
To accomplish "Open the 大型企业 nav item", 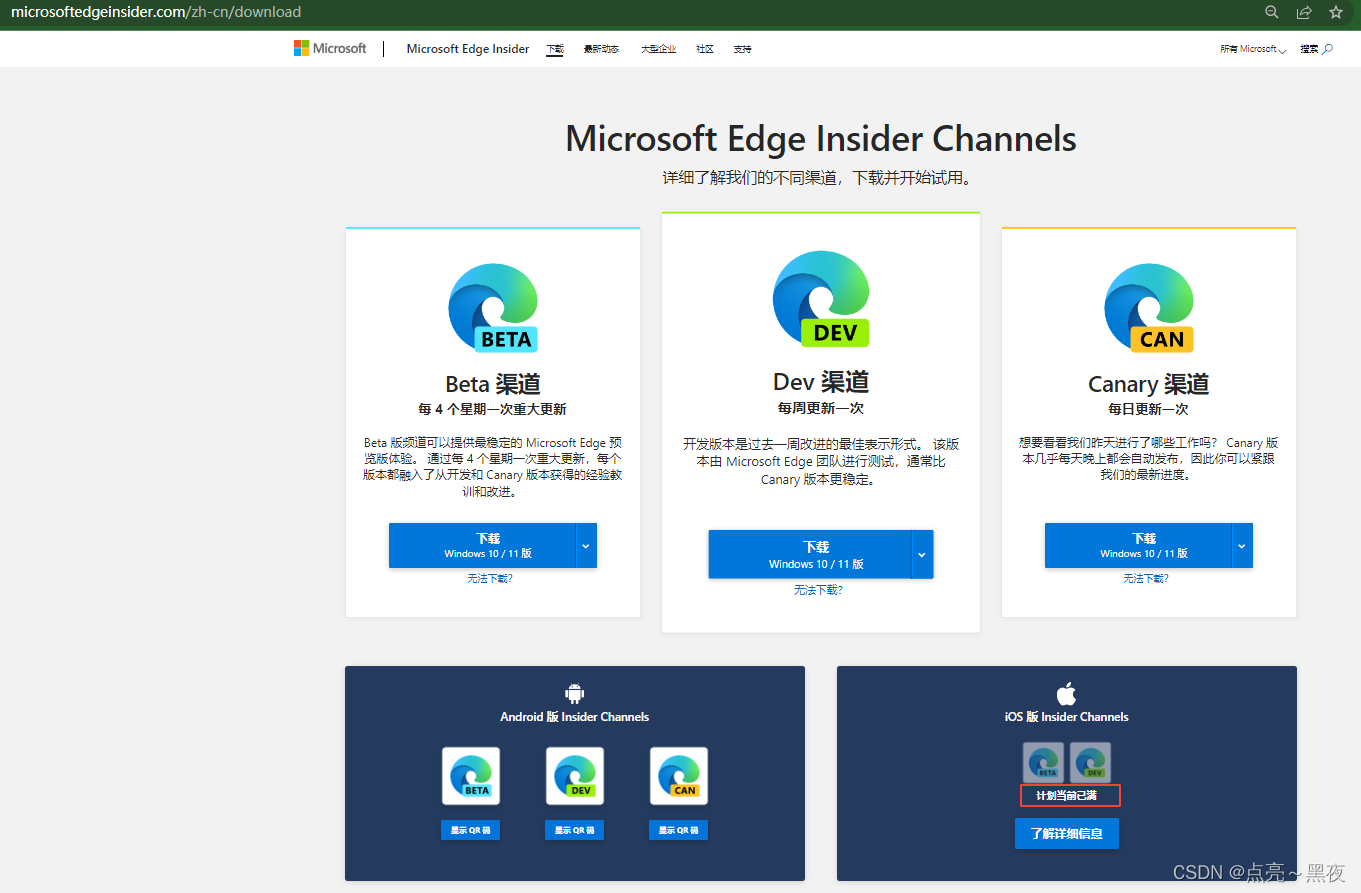I will click(x=658, y=49).
